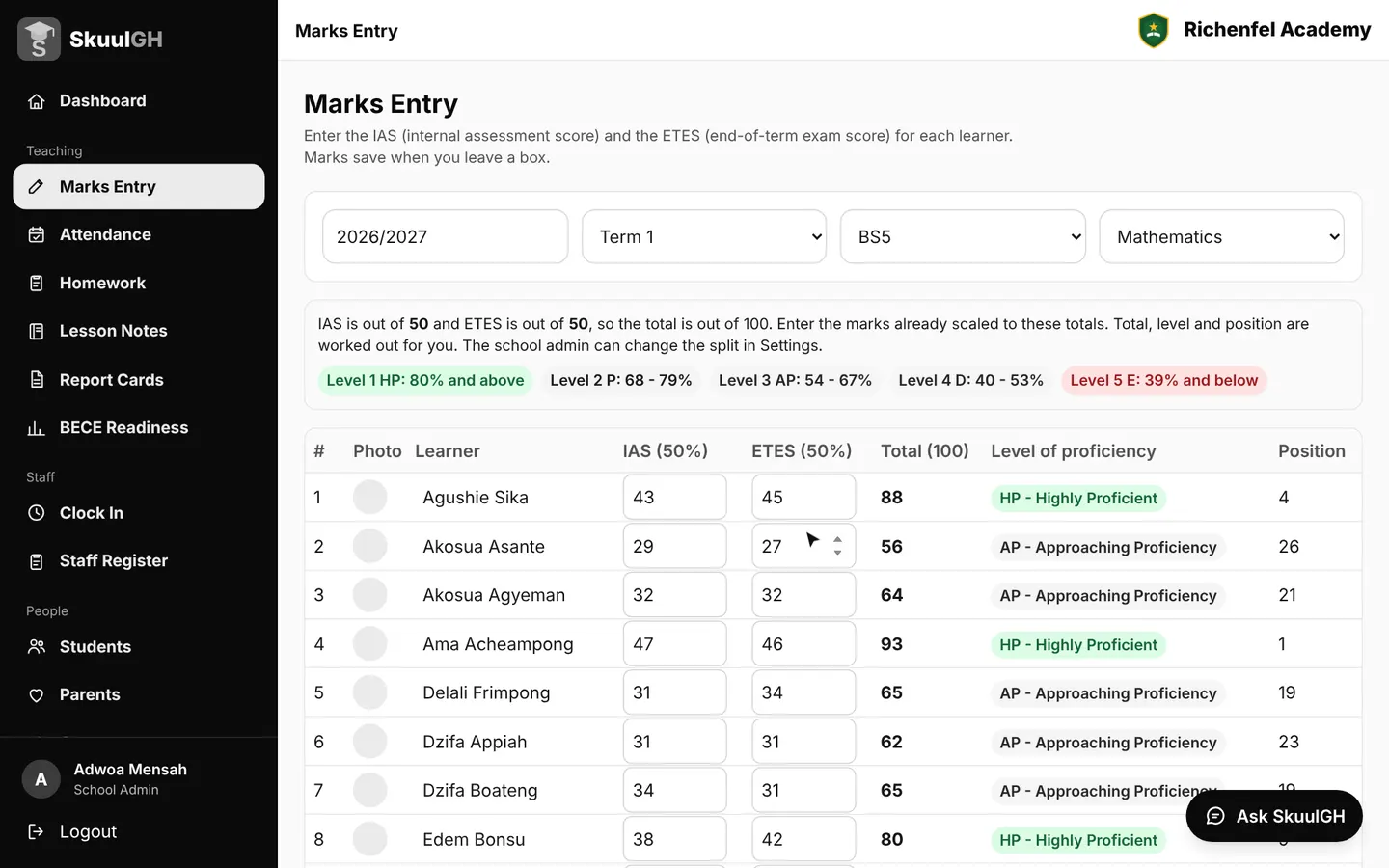
Task: Click the Students people icon
Action: [x=37, y=647]
